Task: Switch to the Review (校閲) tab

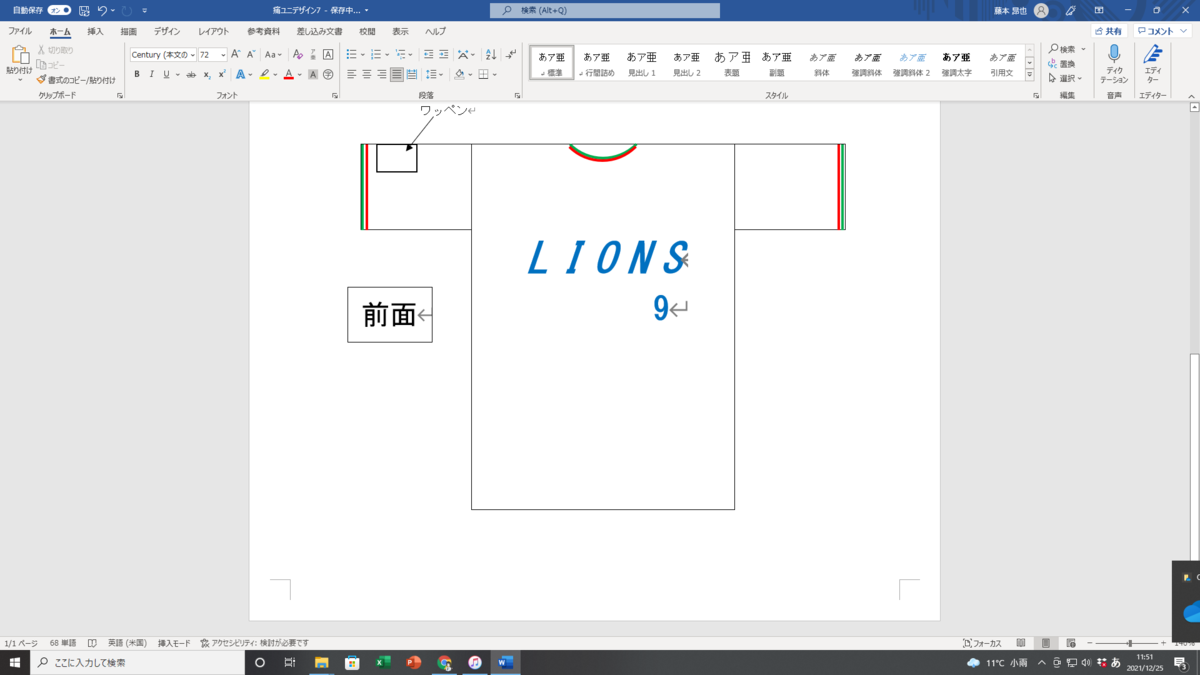Action: 367,31
